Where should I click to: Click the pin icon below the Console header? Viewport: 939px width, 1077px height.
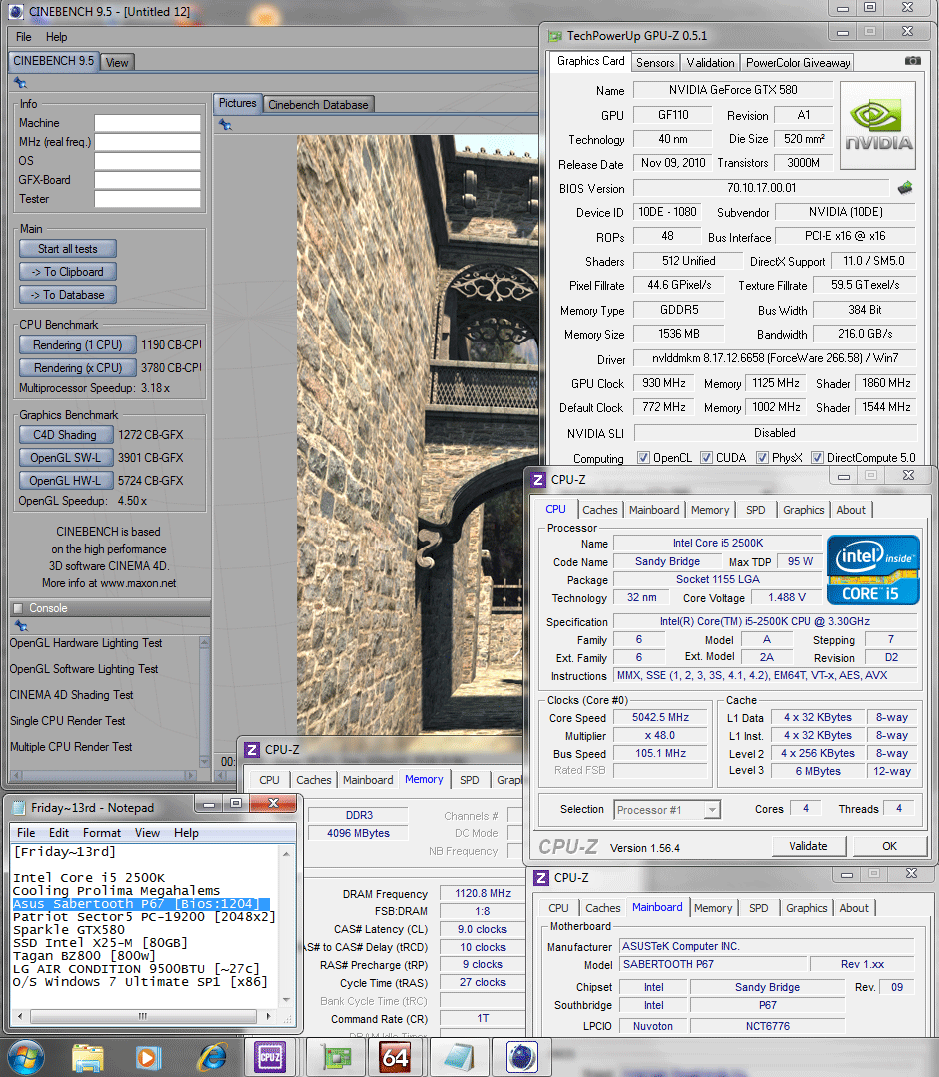[21, 626]
